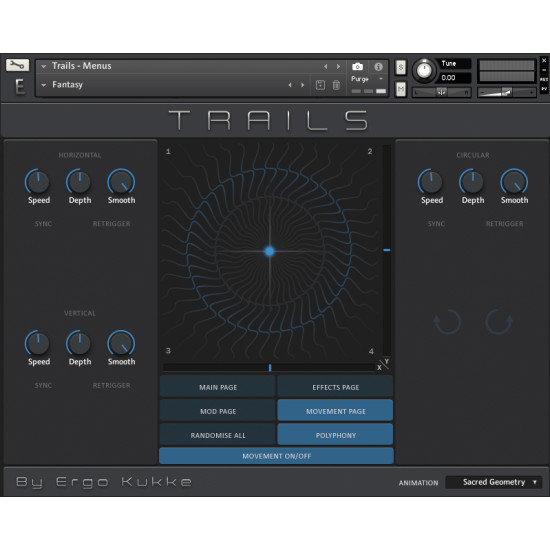Click the Tune knob
The image size is (550, 550).
(x=424, y=71)
